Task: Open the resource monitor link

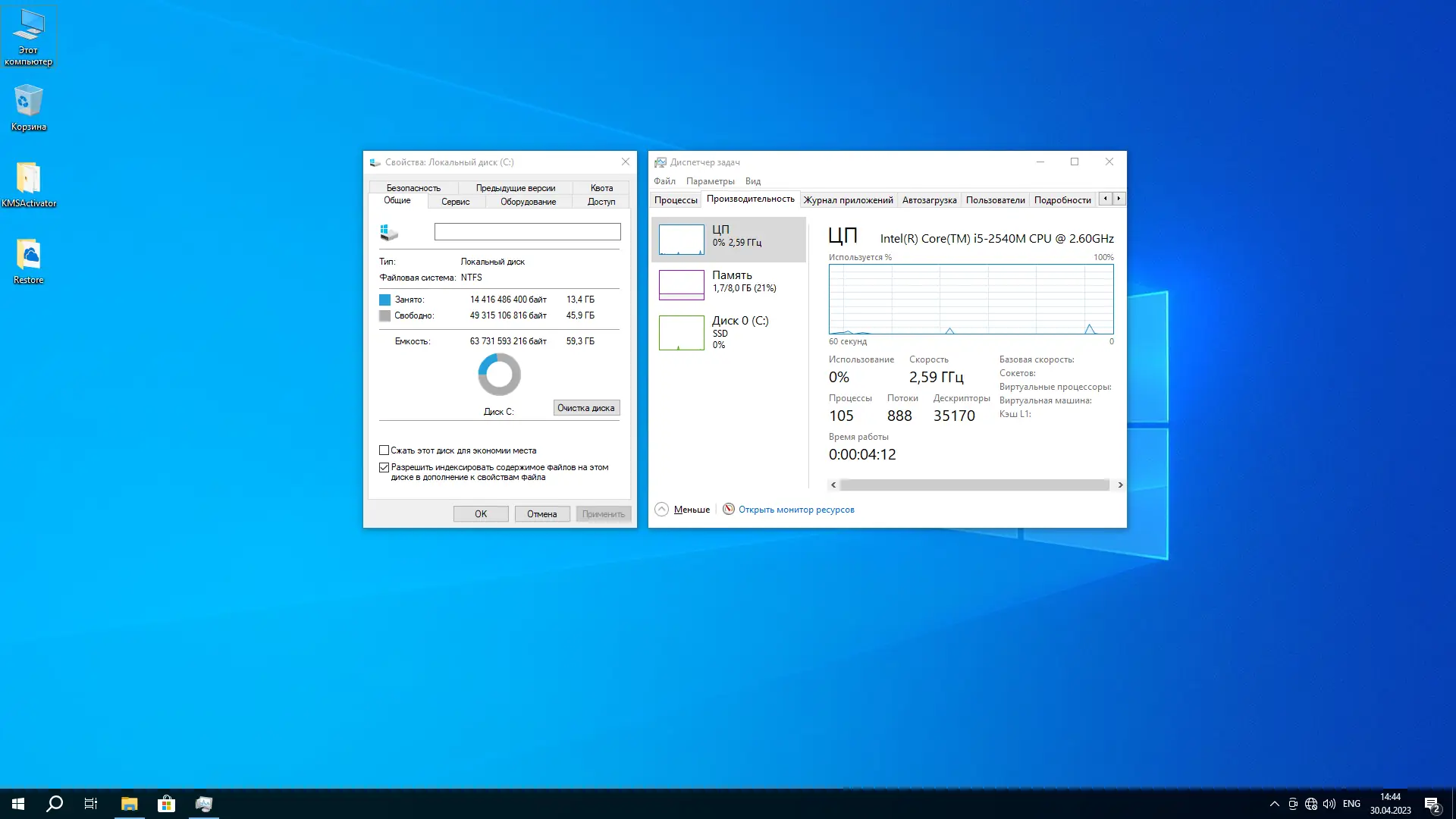Action: [796, 510]
